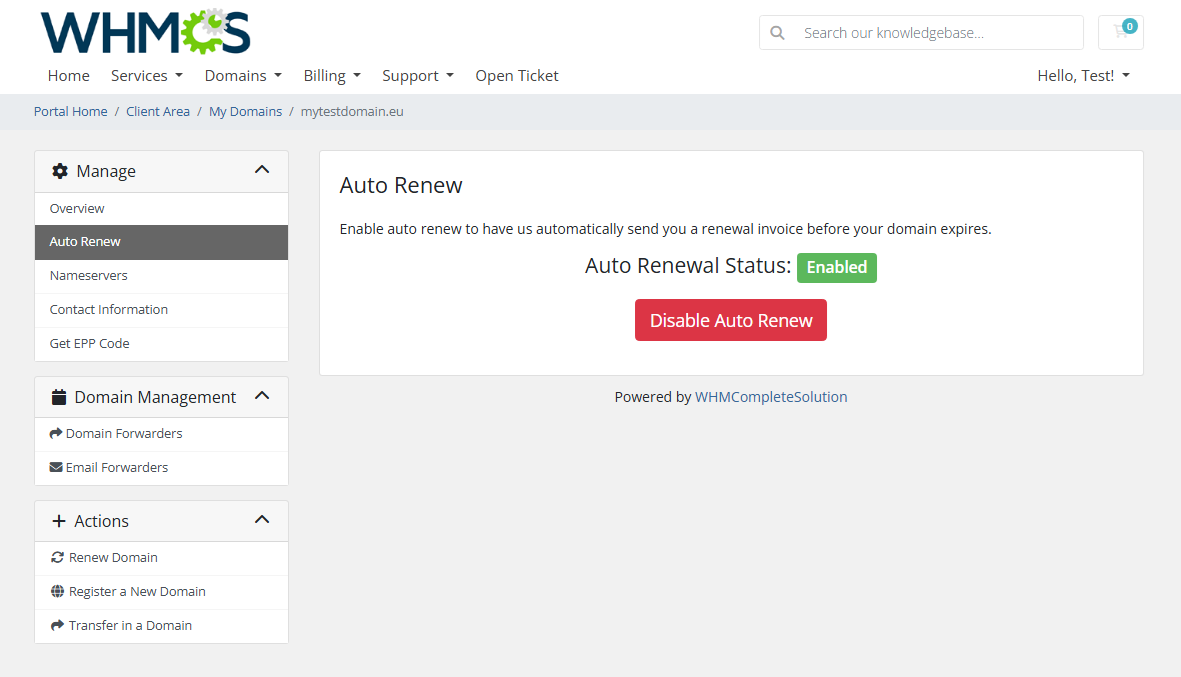Open the Billing dropdown menu
1181x677 pixels.
tap(332, 75)
